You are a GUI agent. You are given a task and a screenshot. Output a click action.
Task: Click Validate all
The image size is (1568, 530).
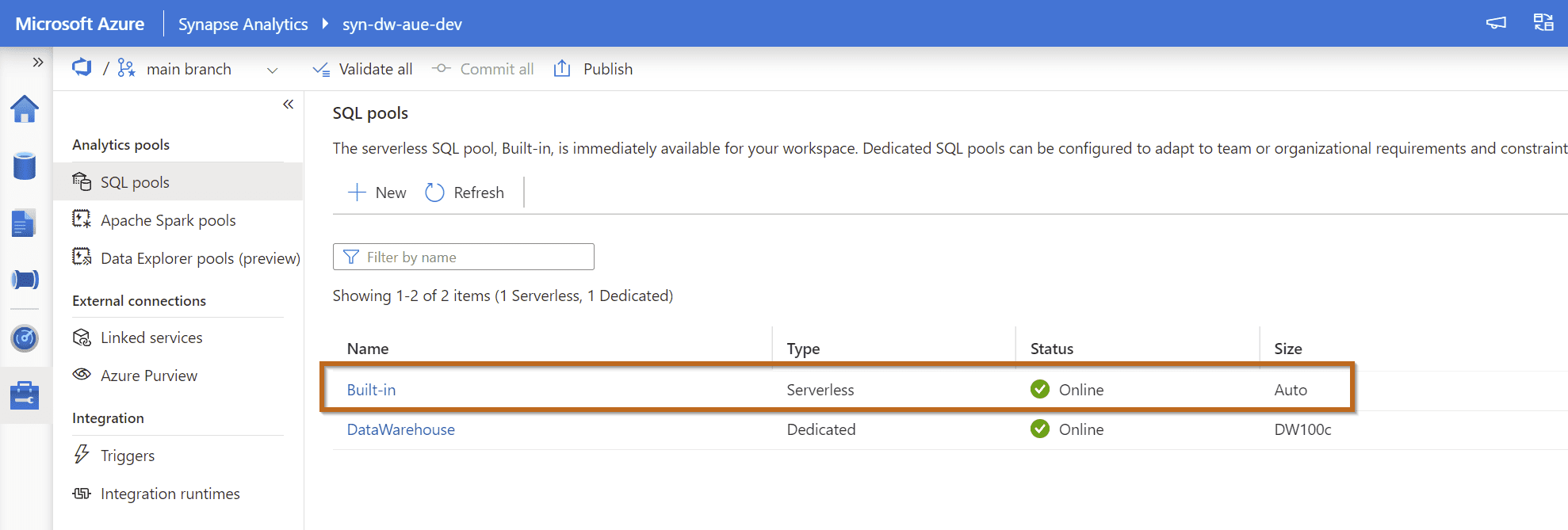click(x=362, y=69)
